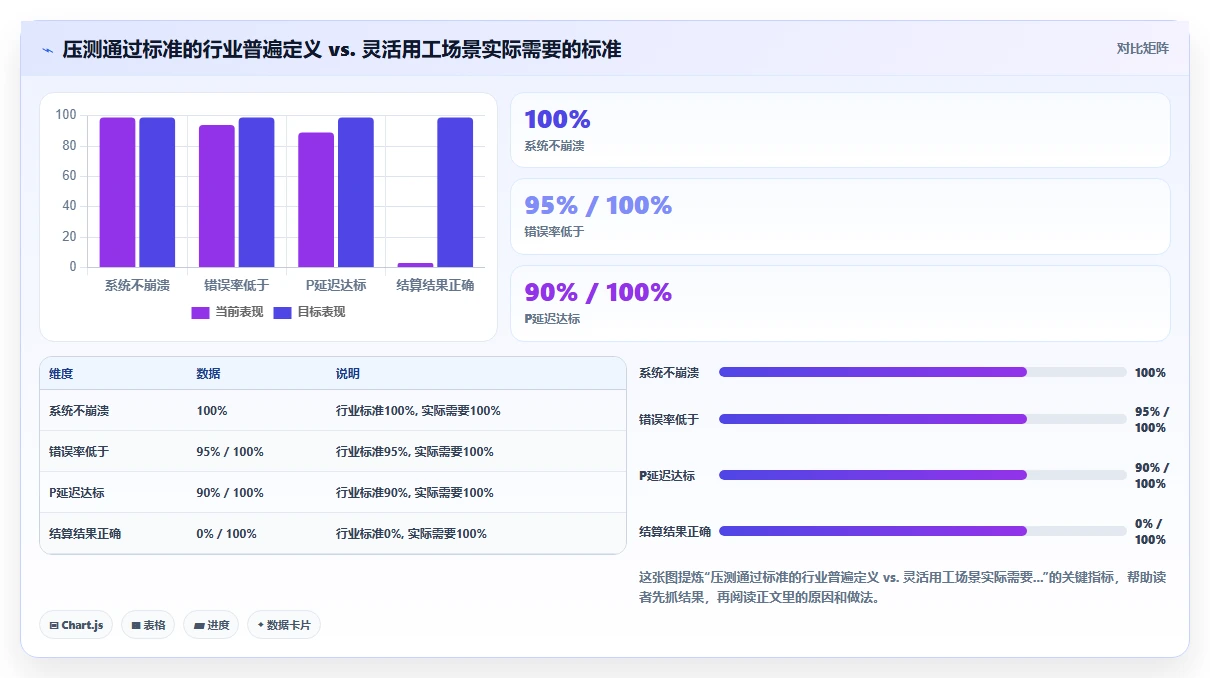Click the 对比矩阵 label
The image size is (1210, 678).
1143,48
